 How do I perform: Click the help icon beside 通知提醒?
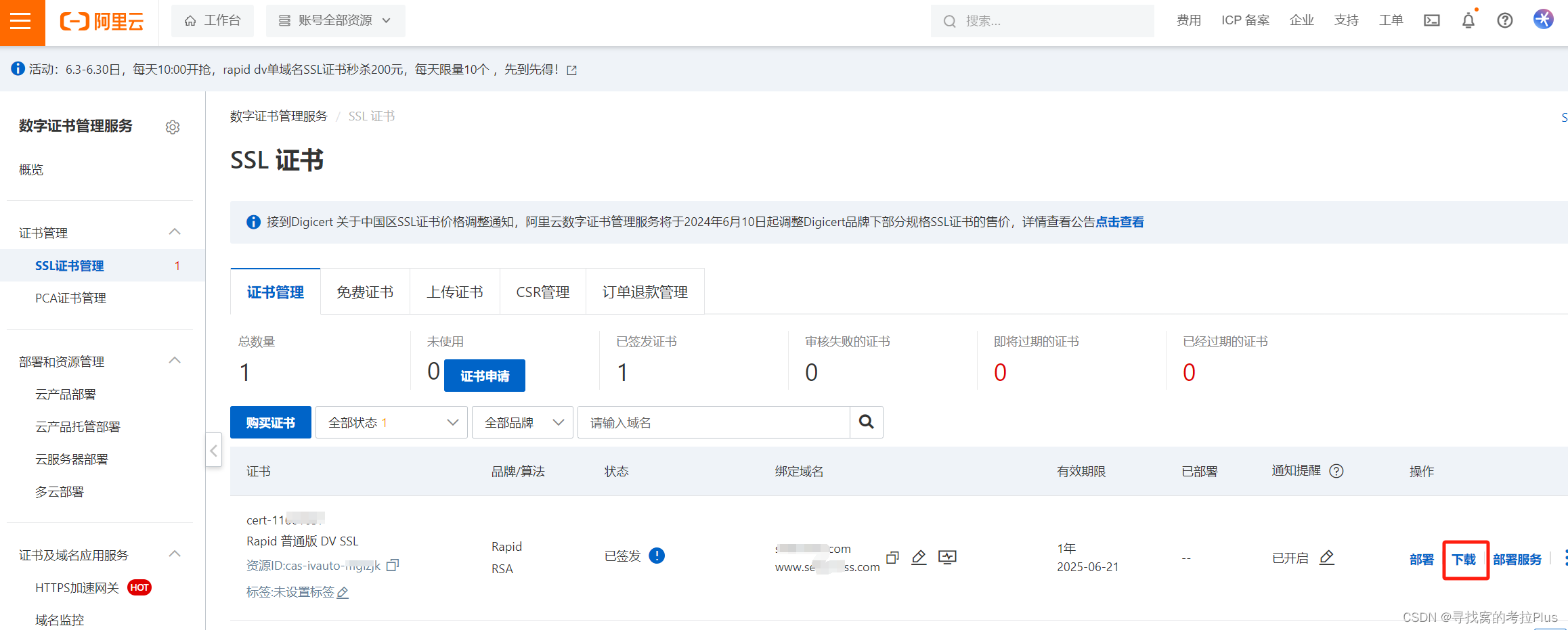[1336, 471]
